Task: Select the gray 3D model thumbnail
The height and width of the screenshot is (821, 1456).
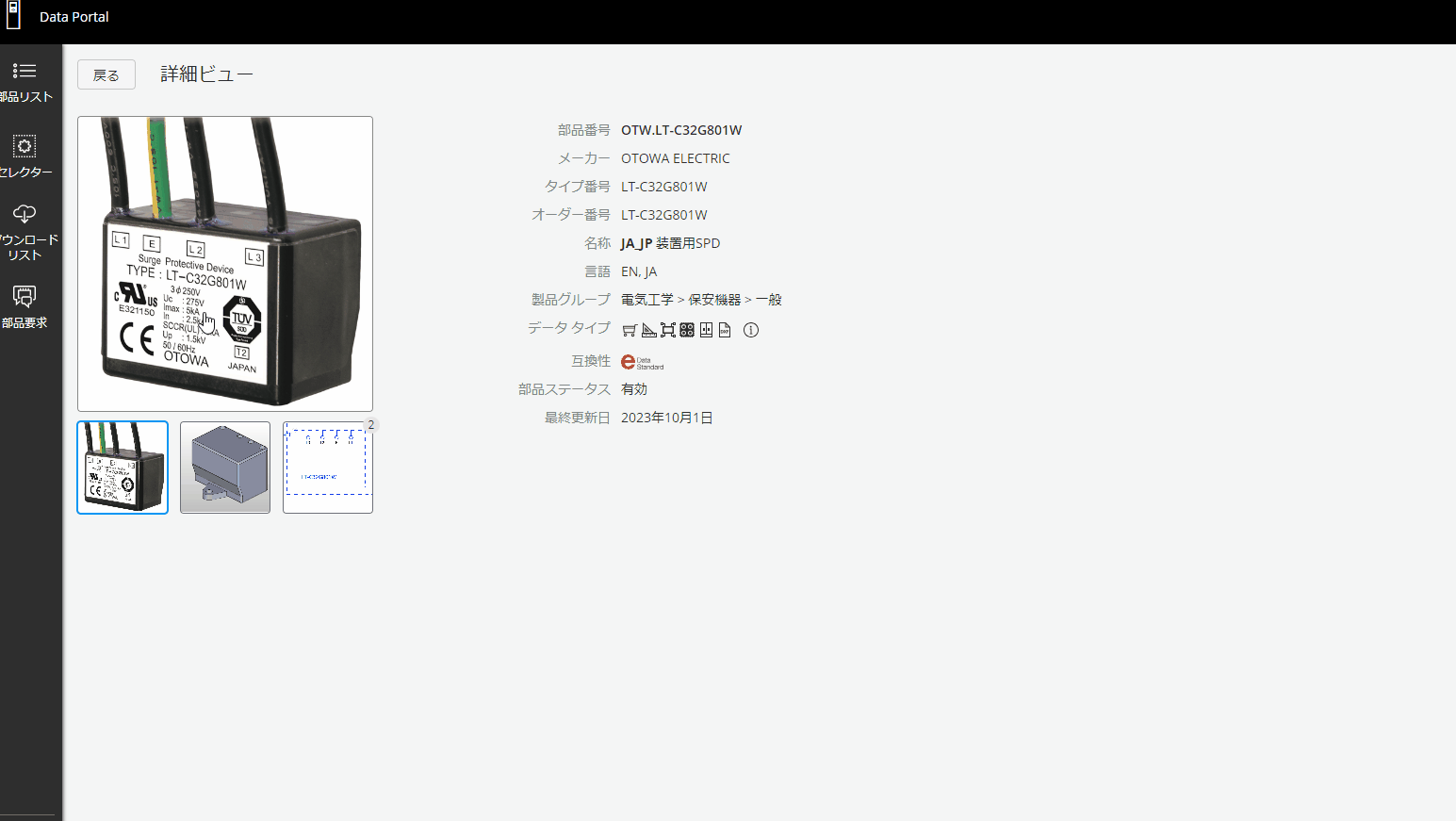Action: pos(225,468)
